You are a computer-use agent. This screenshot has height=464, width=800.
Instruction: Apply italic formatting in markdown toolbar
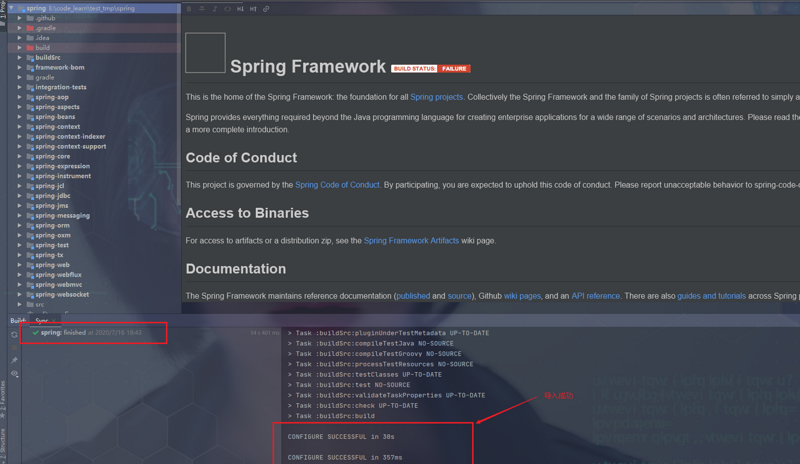[215, 9]
